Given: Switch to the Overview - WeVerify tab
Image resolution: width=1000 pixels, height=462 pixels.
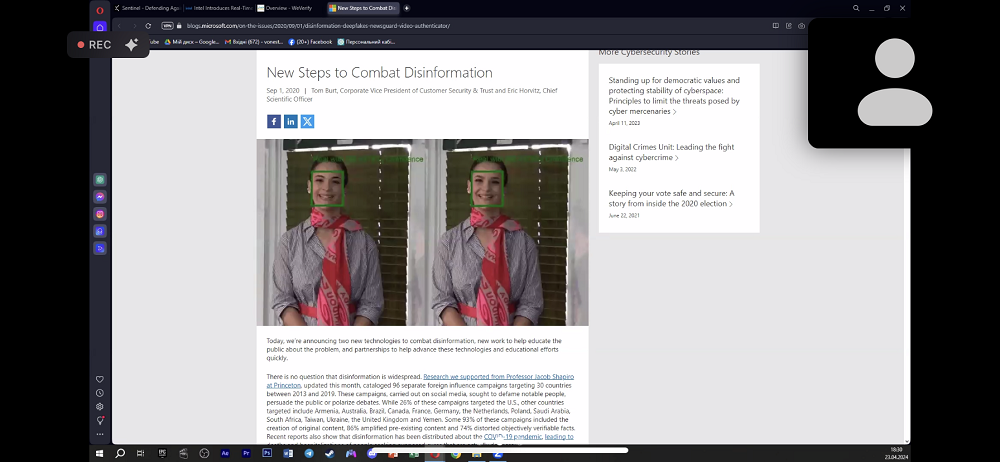Looking at the screenshot, I should pyautogui.click(x=288, y=8).
